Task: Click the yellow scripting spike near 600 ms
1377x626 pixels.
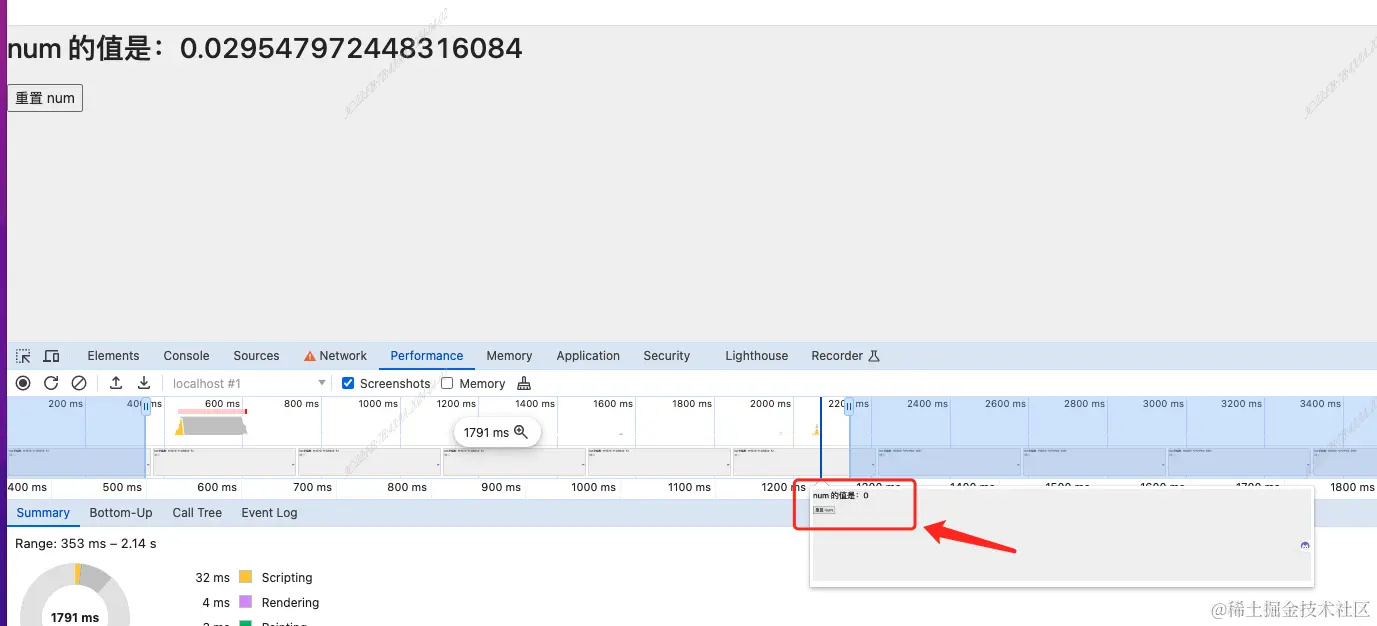Action: click(x=180, y=427)
